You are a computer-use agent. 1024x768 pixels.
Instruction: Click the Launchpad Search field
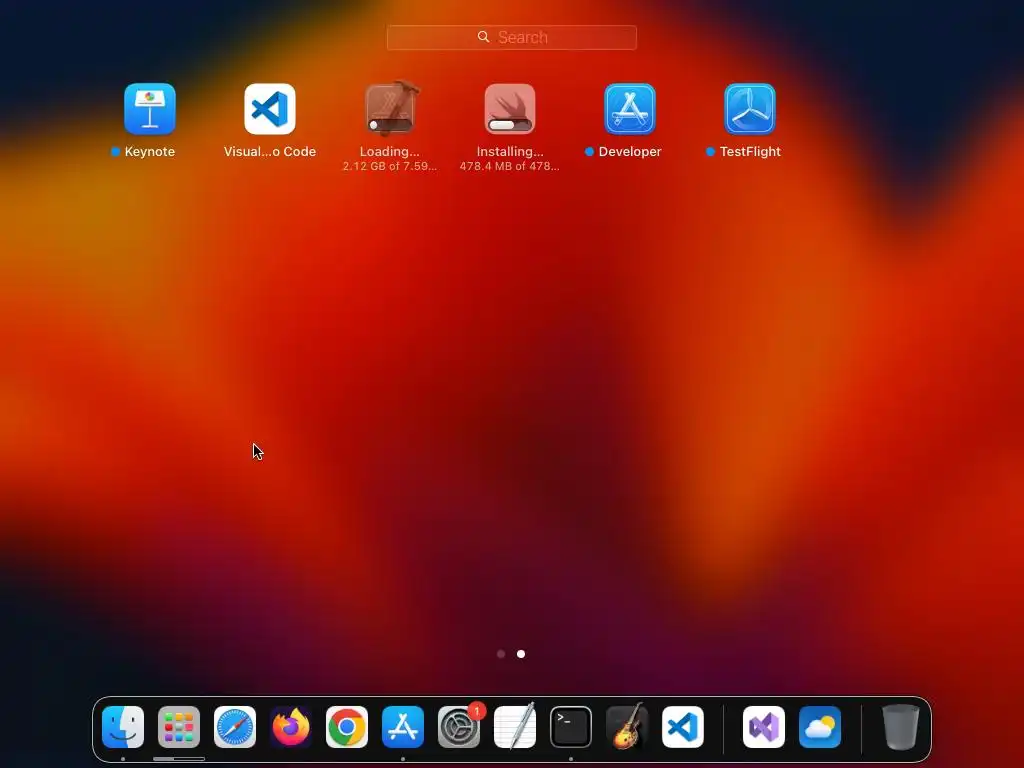coord(511,37)
